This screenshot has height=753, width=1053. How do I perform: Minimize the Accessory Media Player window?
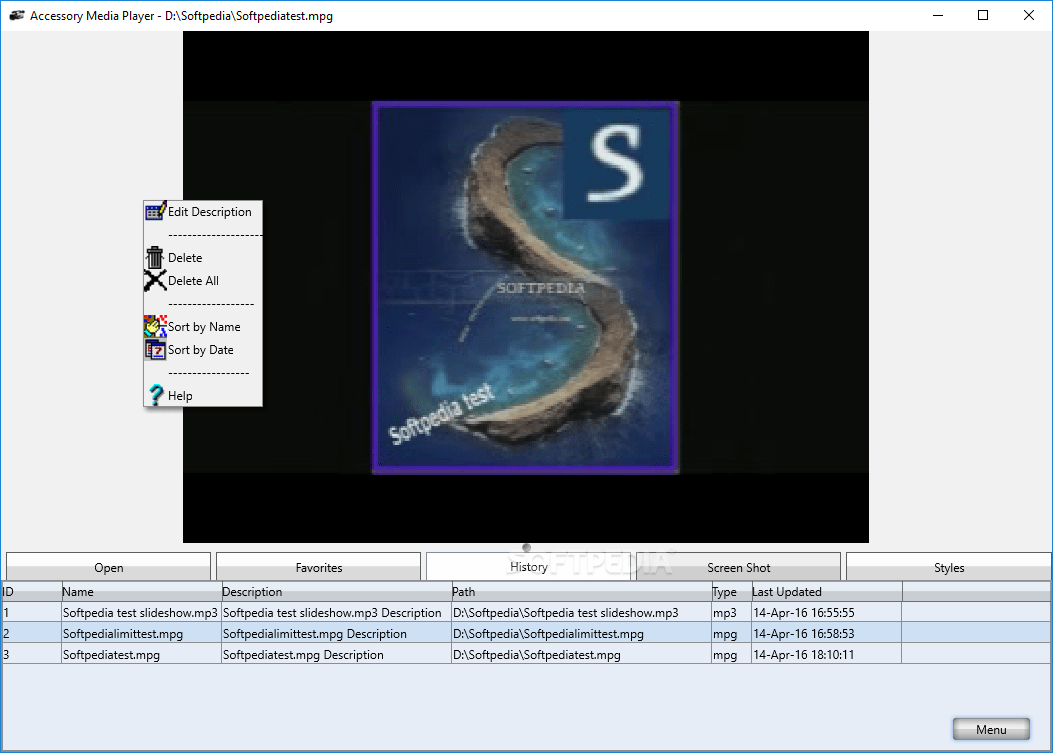[938, 15]
